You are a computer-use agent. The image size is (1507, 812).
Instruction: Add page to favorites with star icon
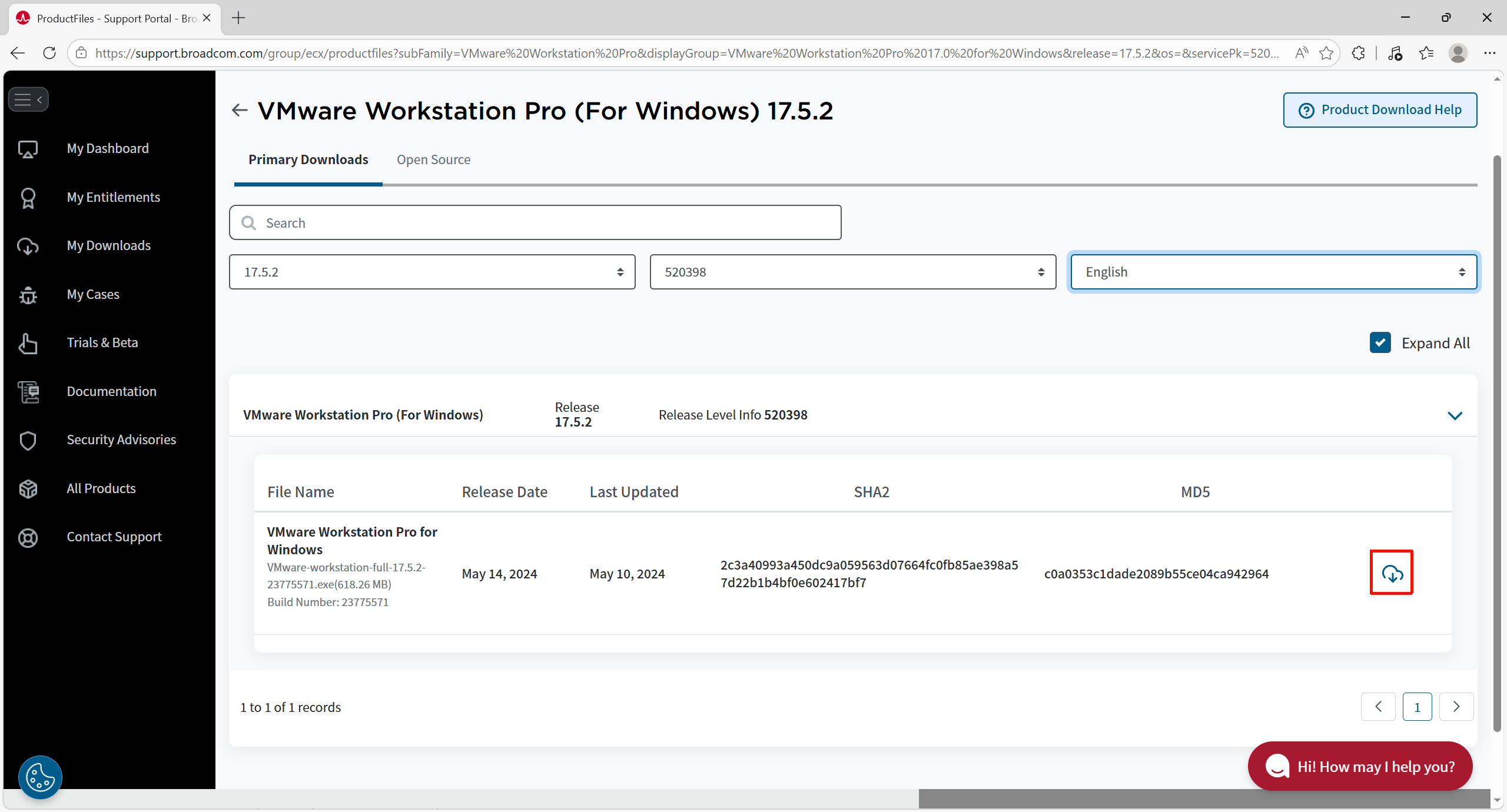click(x=1326, y=53)
